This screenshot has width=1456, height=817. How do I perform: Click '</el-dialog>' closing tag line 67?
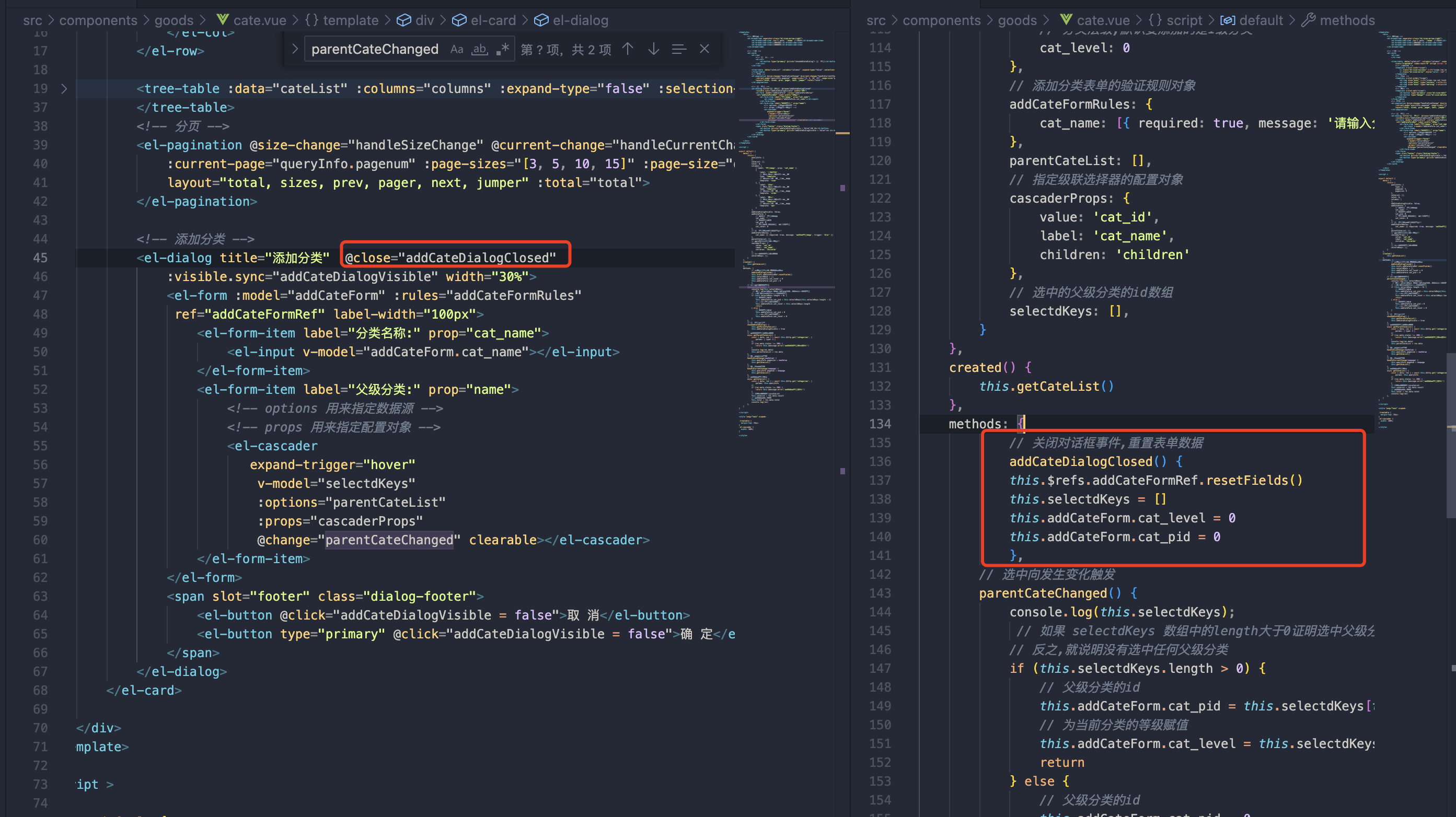click(x=181, y=672)
